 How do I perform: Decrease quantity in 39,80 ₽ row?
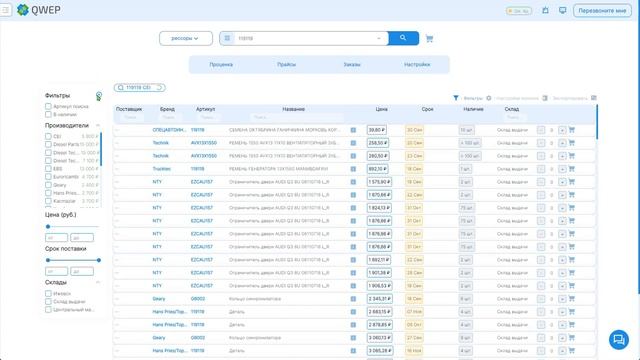(541, 130)
